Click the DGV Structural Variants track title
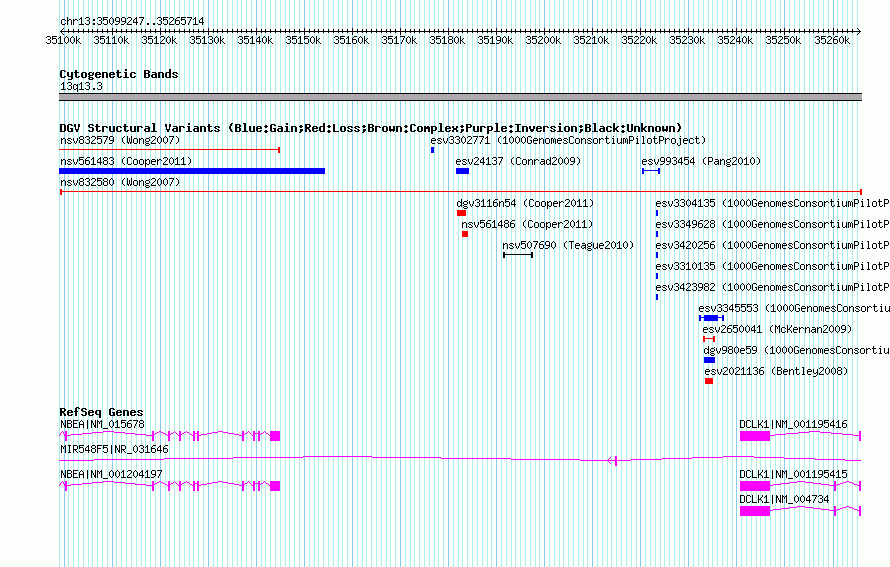890x567 pixels. pos(370,128)
